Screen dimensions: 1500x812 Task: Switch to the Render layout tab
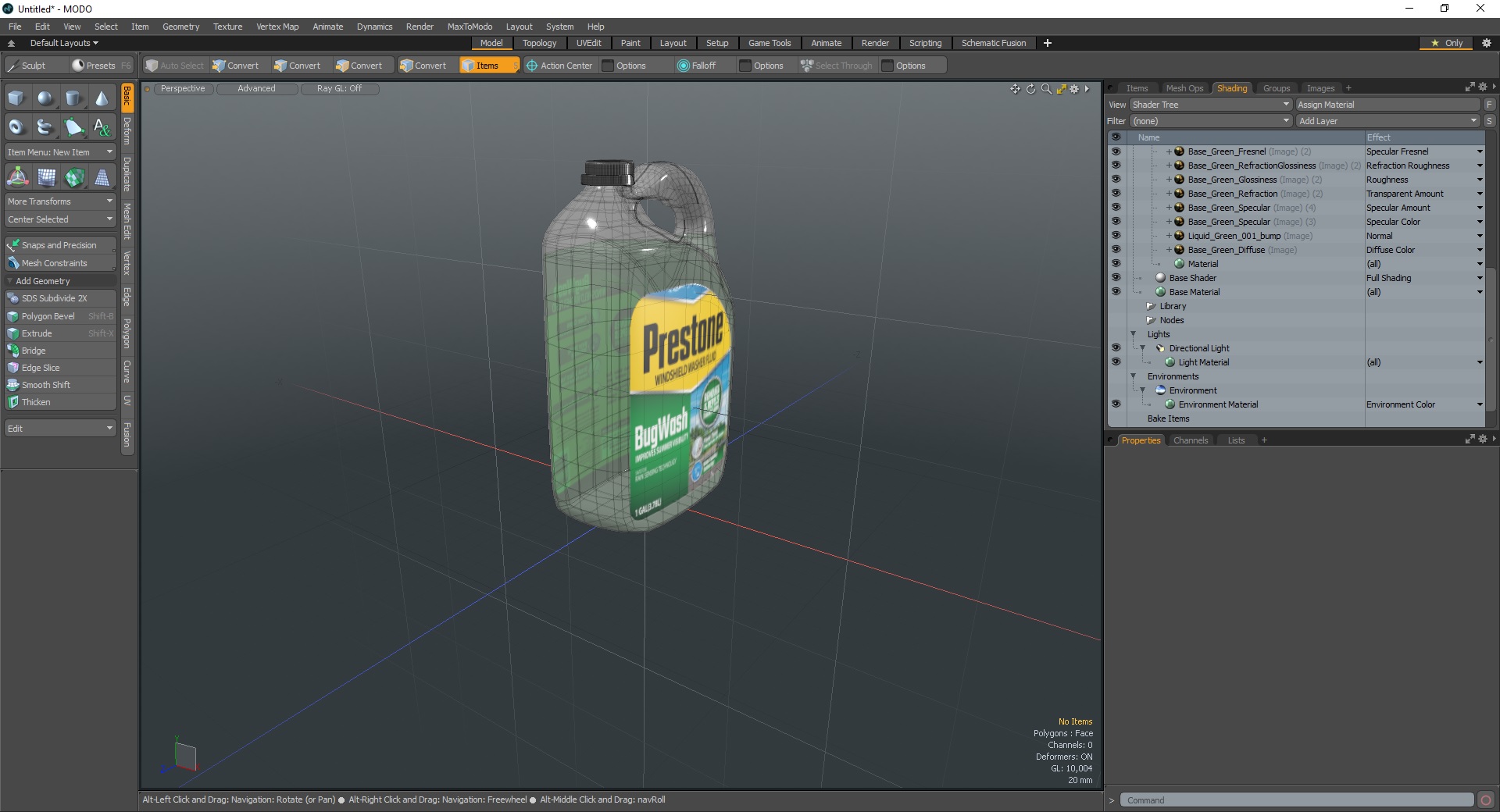875,43
